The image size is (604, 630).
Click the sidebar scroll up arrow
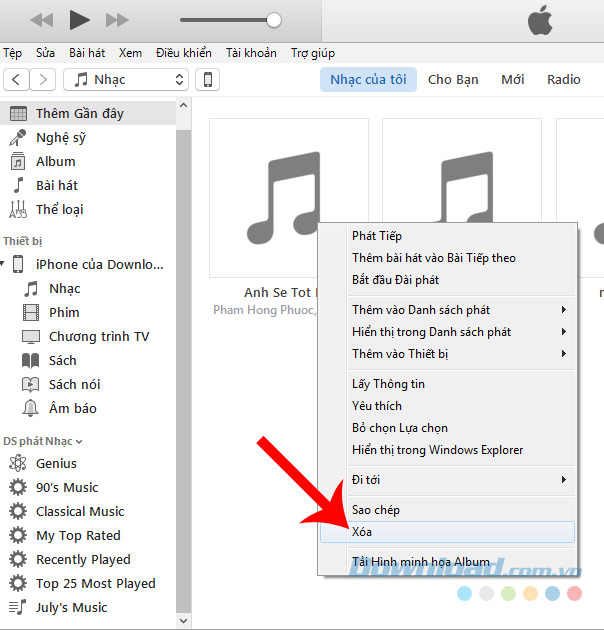point(184,106)
